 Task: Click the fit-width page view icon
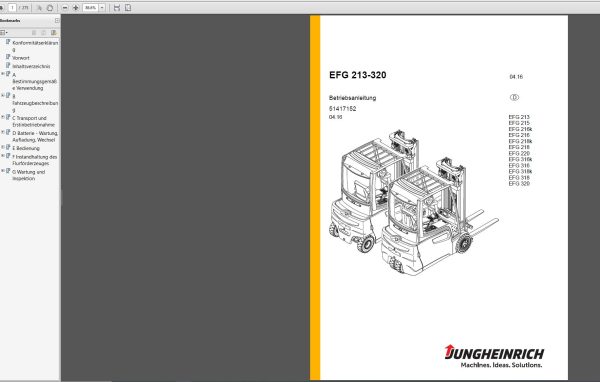point(117,8)
